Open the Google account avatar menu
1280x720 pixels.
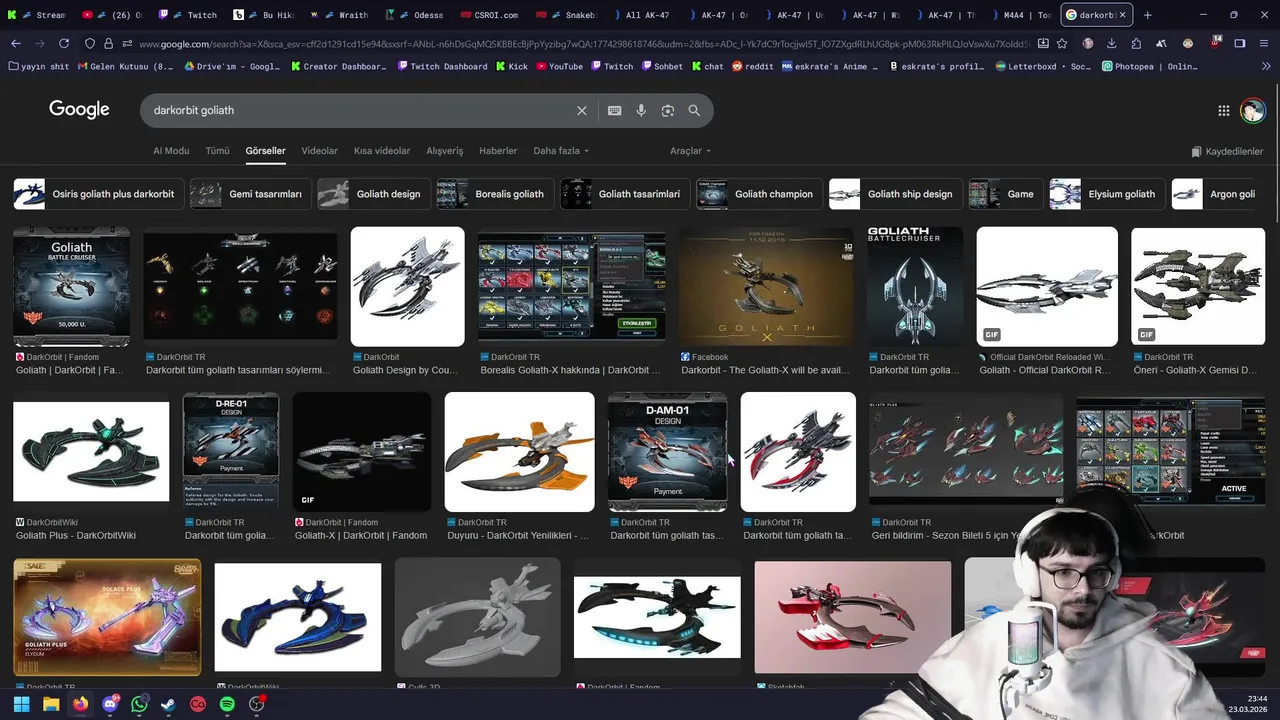[1252, 111]
